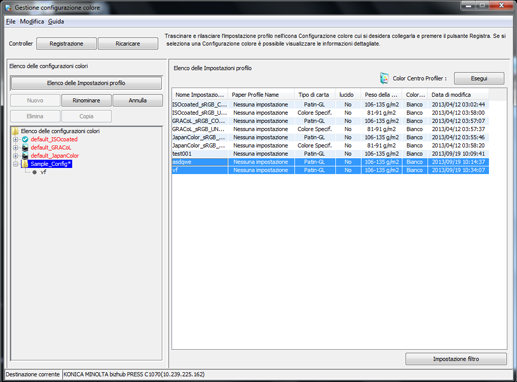Click the Color Centro Profiler icon
This screenshot has width=517, height=382.
(x=384, y=78)
